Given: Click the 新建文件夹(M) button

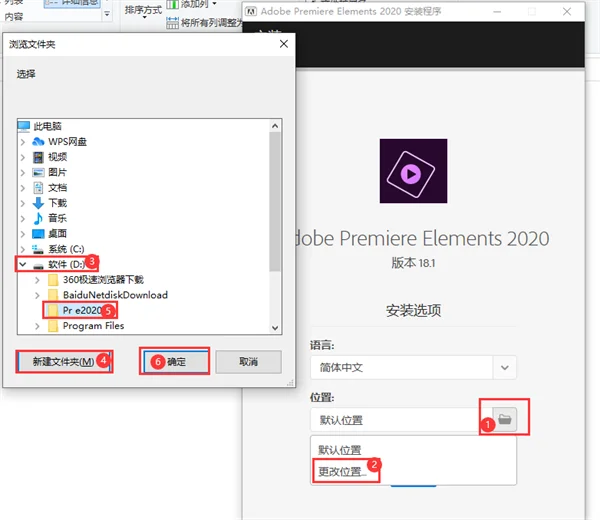Looking at the screenshot, I should coord(64,362).
